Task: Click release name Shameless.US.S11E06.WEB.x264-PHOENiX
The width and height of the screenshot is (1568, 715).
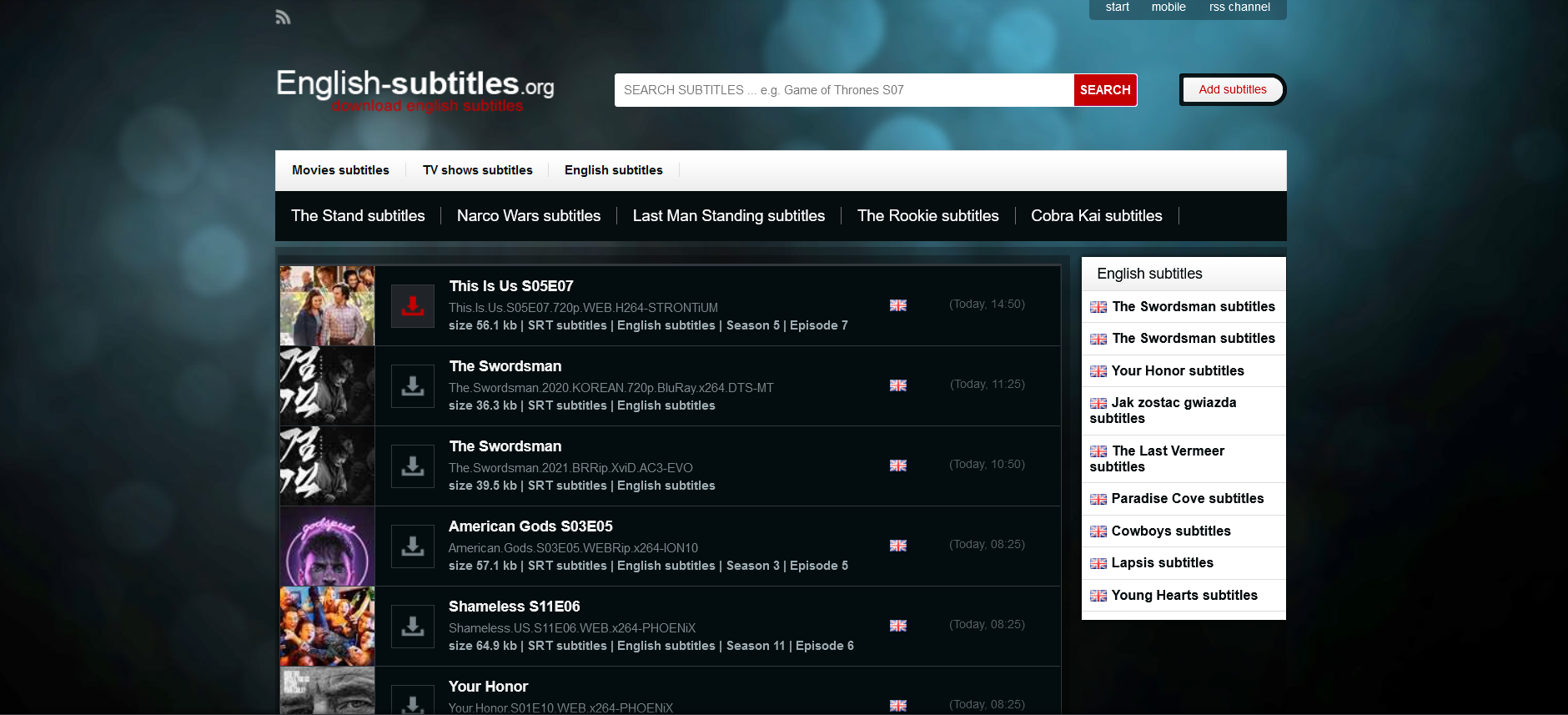Action: 572,628
